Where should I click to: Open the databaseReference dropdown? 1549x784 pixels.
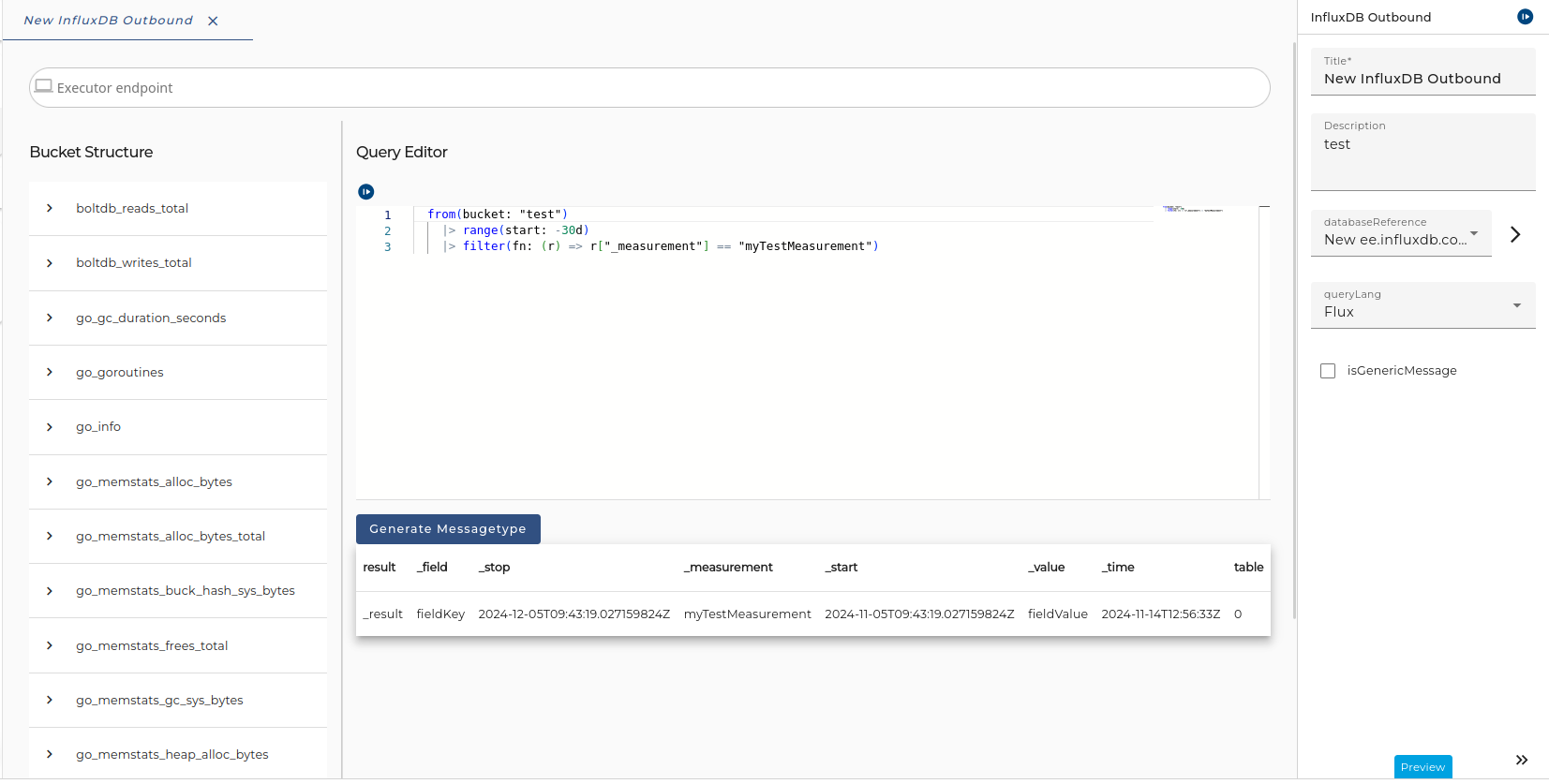point(1401,232)
